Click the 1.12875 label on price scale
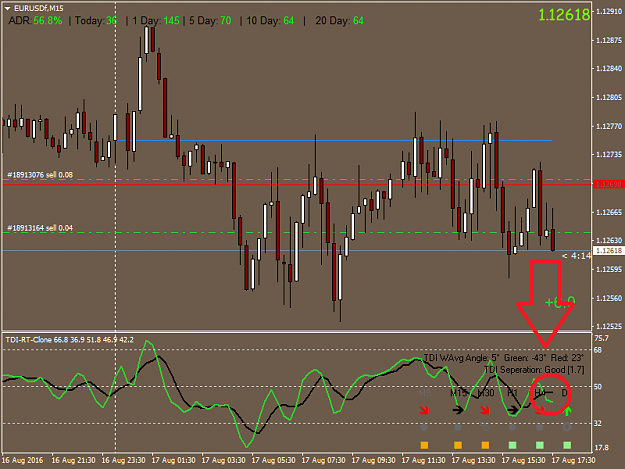This screenshot has width=625, height=469. pos(609,40)
